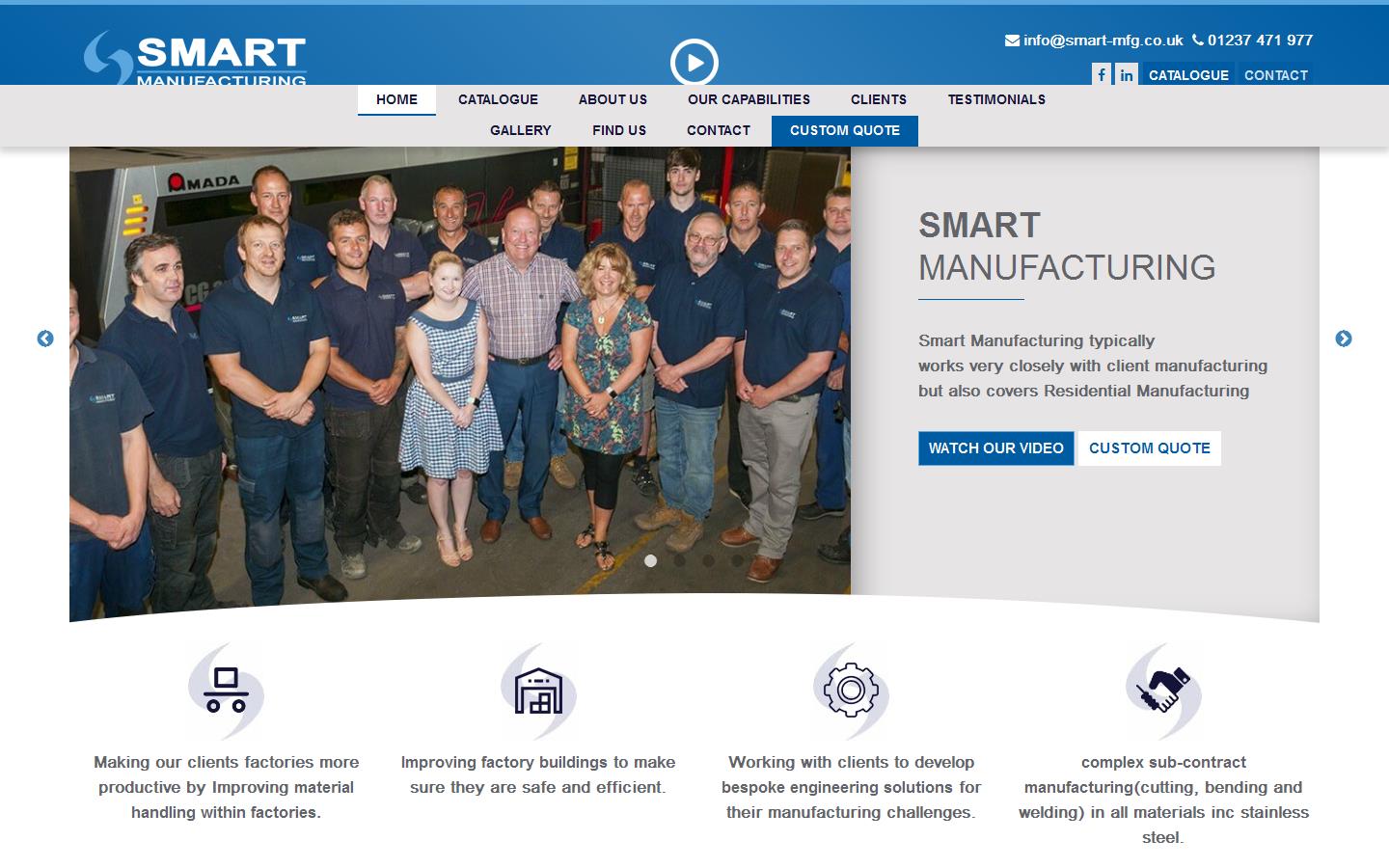Click the LinkedIn social icon
Image resolution: width=1389 pixels, height=868 pixels.
click(x=1126, y=74)
